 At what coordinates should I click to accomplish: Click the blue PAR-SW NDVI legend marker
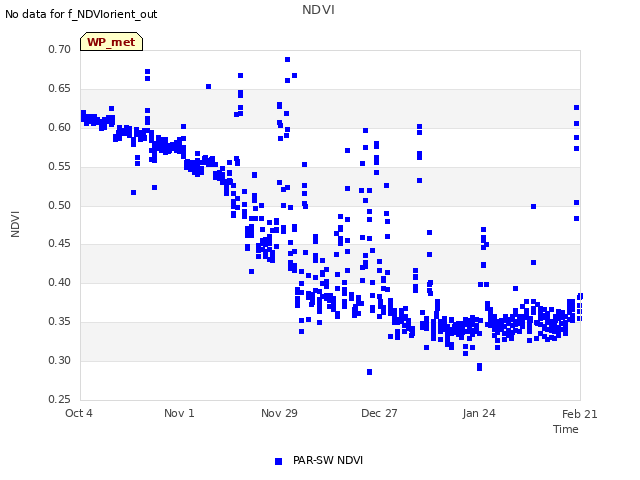pyautogui.click(x=278, y=461)
